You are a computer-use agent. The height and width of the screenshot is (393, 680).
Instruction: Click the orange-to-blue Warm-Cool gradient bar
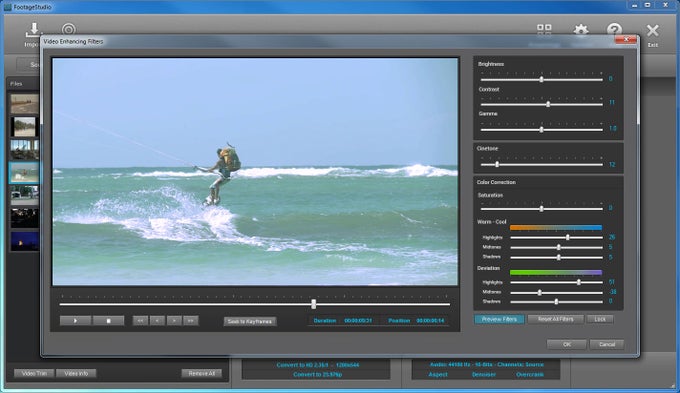(556, 227)
